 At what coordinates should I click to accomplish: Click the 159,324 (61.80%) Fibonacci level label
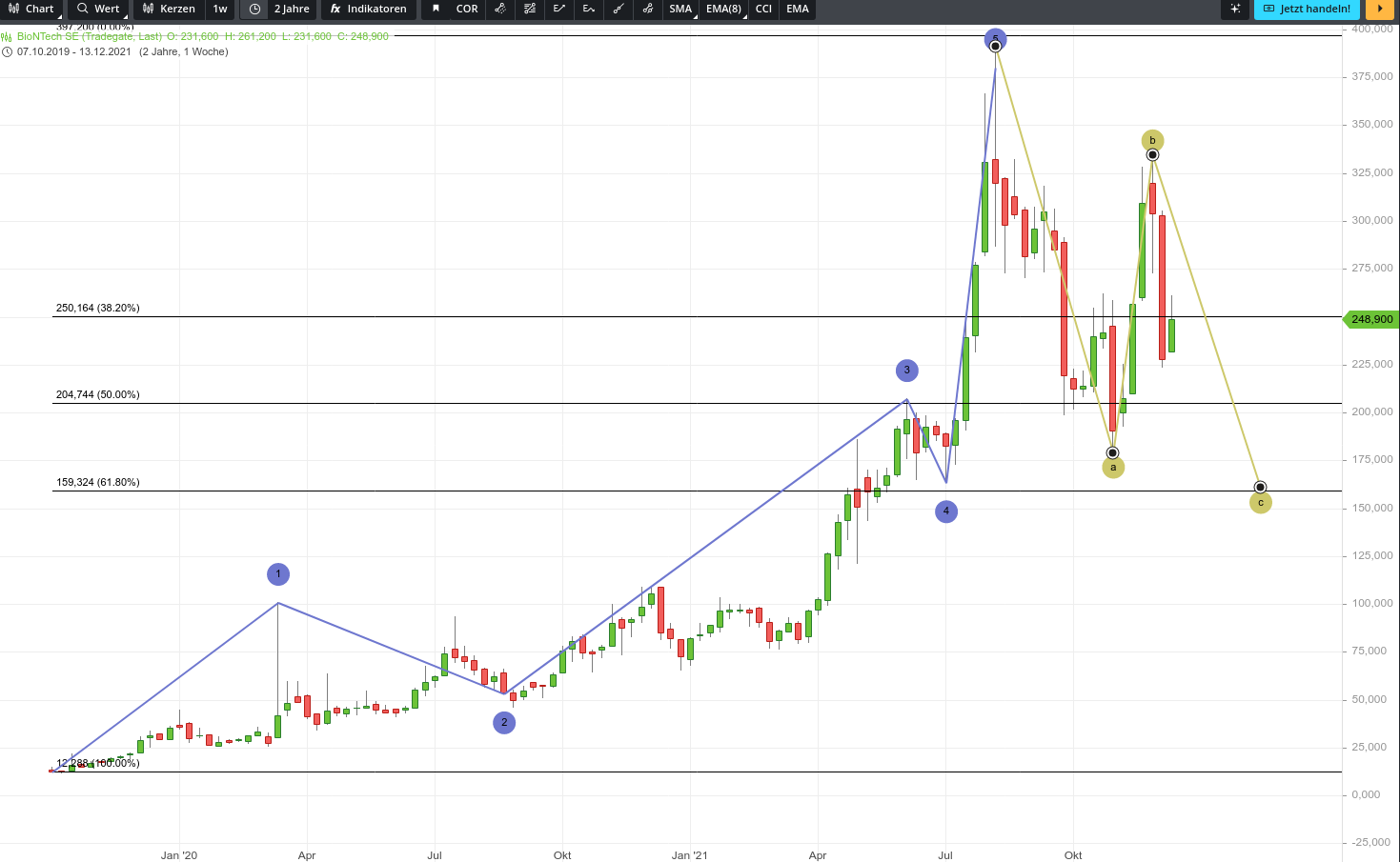pos(98,483)
